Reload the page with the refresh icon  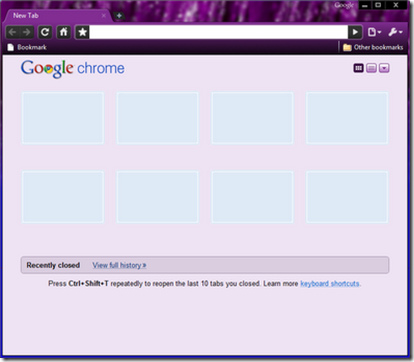tap(45, 32)
